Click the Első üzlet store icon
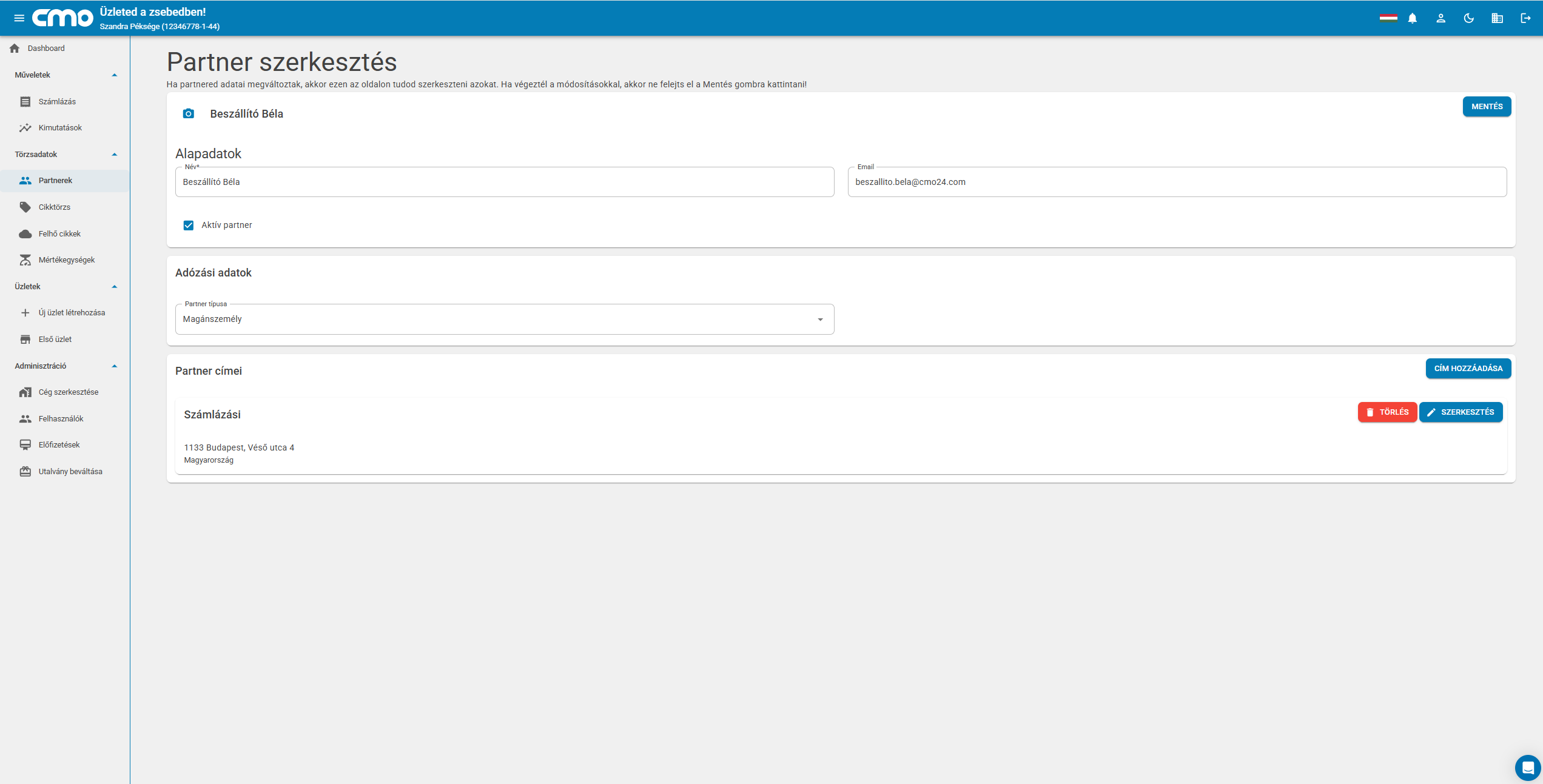This screenshot has width=1543, height=784. pos(25,340)
